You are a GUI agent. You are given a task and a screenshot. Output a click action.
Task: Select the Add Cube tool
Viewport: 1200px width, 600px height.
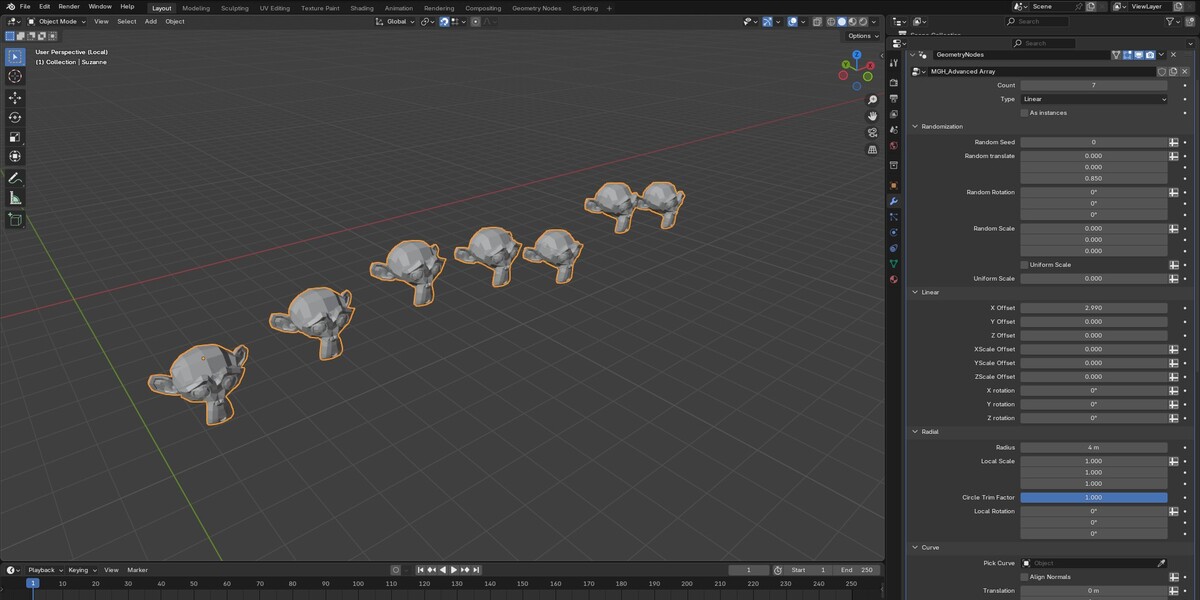coord(15,219)
